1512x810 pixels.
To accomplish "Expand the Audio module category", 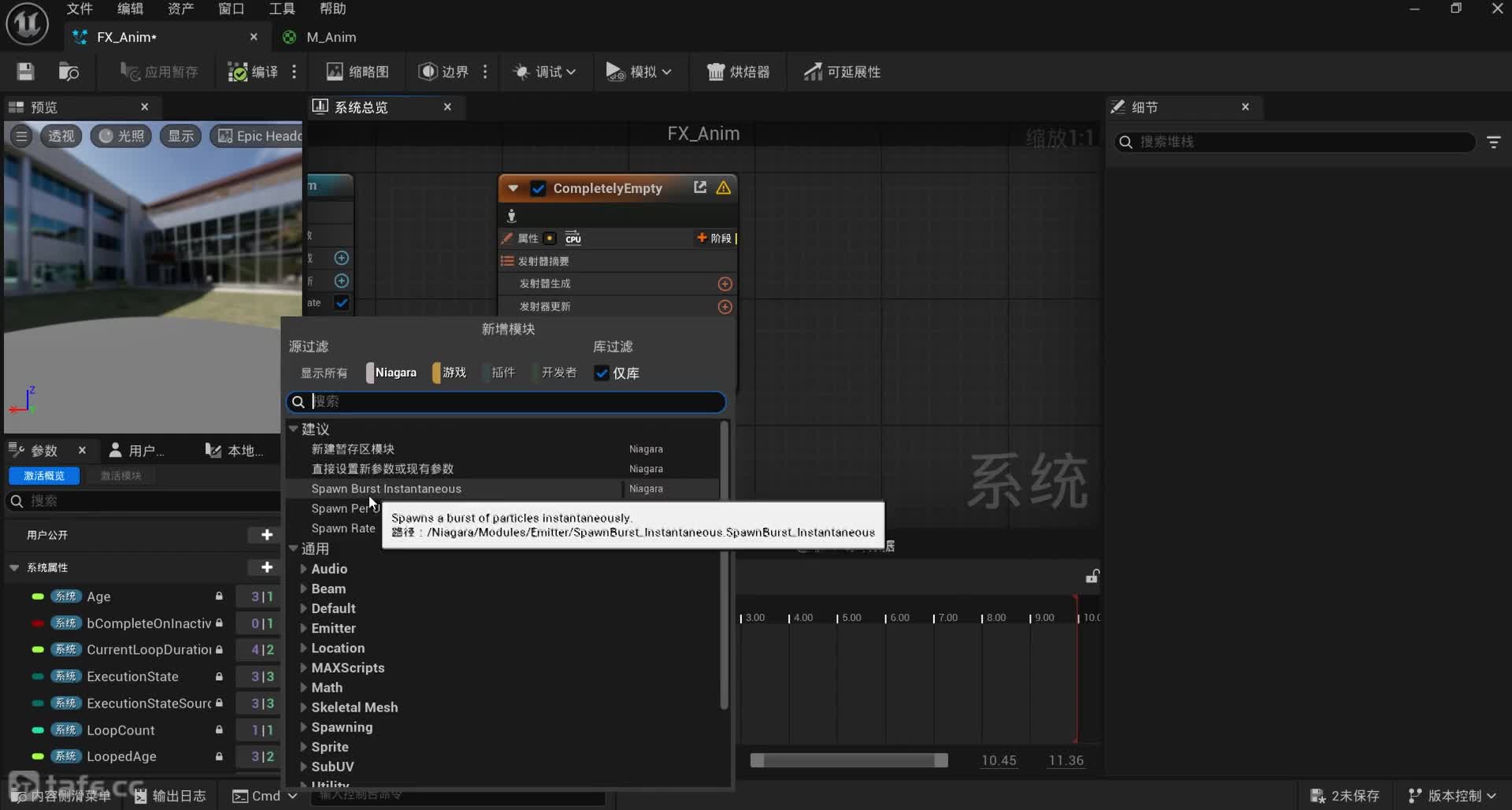I will [x=304, y=569].
